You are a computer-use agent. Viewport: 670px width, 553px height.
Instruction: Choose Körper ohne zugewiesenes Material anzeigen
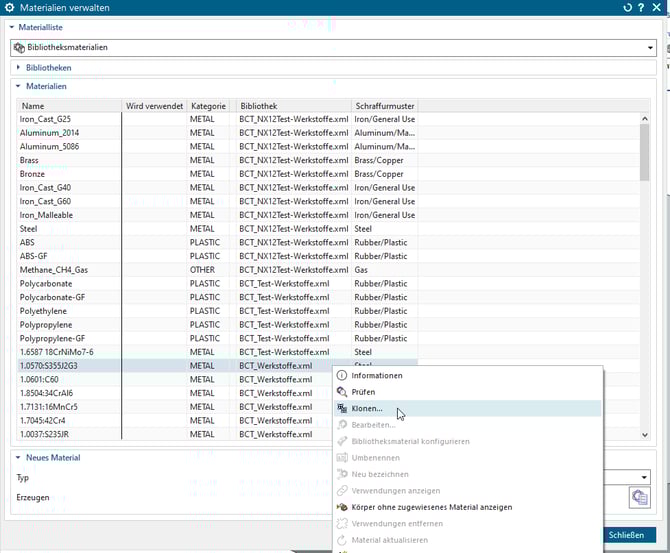click(432, 507)
